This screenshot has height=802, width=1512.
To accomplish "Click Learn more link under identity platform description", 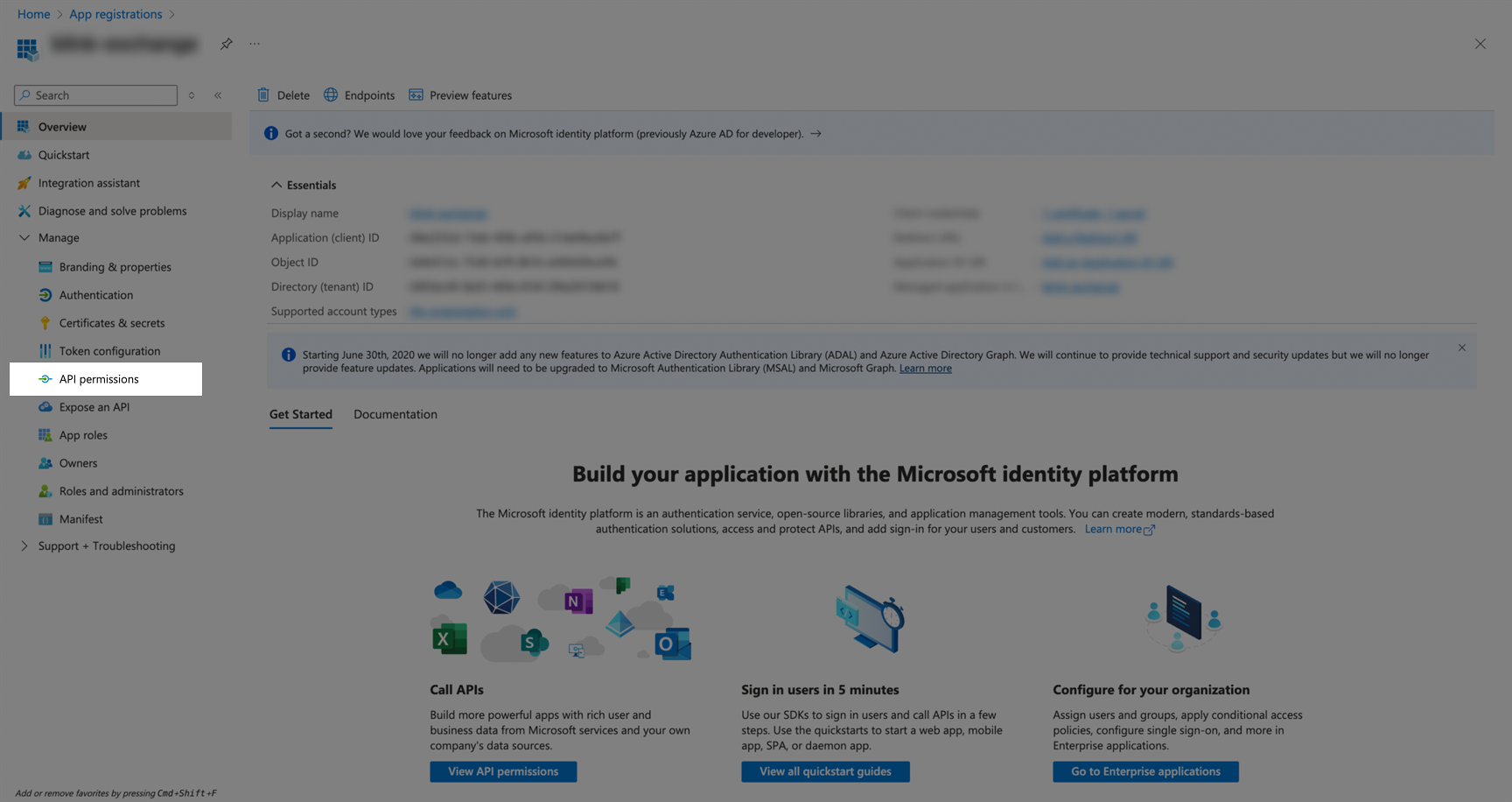I will (x=1120, y=529).
